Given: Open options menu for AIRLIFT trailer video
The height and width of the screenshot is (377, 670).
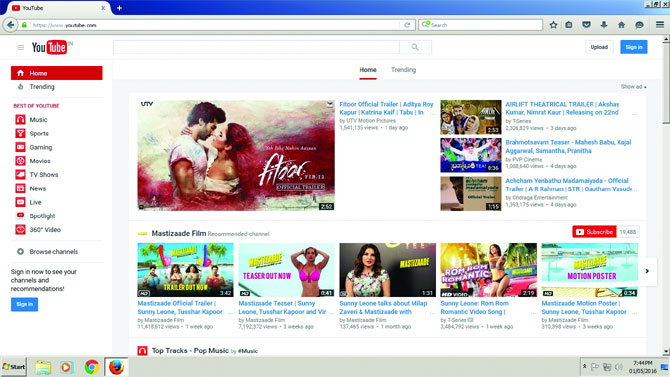Looking at the screenshot, I should [635, 114].
